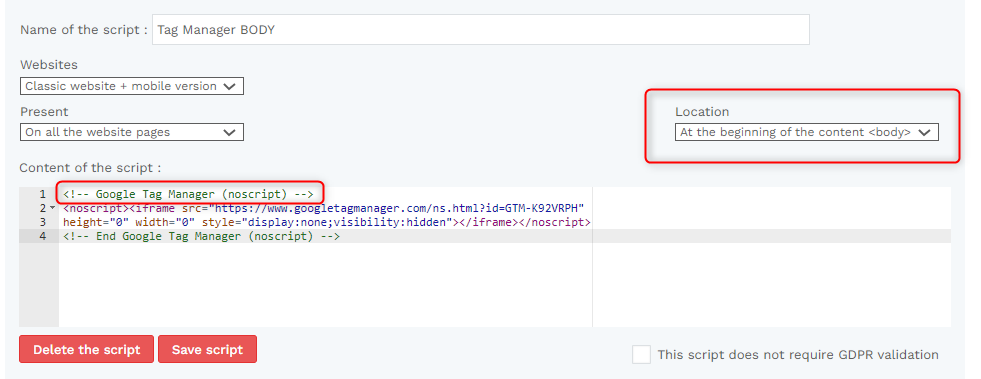Click the Content of the script label
981x379 pixels.
click(x=90, y=168)
